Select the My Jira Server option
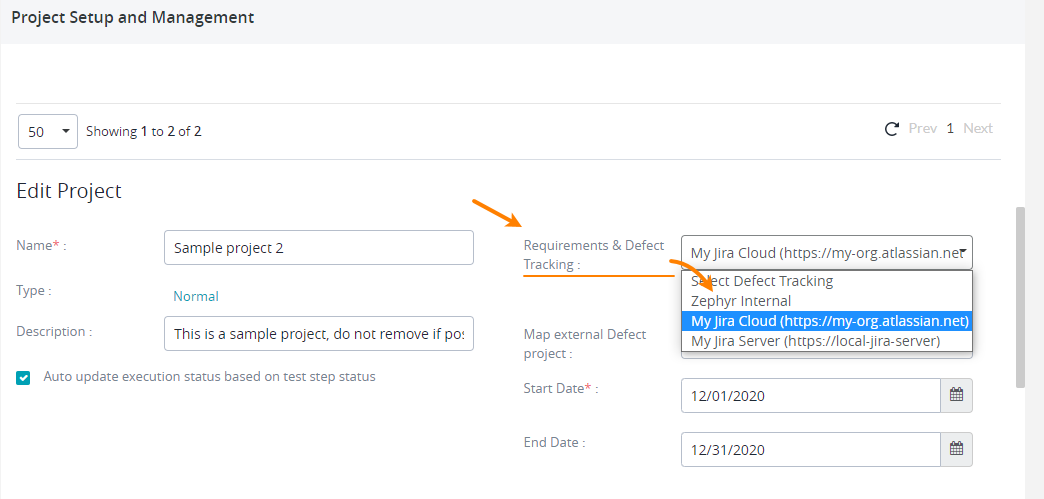The image size is (1044, 499). [x=815, y=341]
